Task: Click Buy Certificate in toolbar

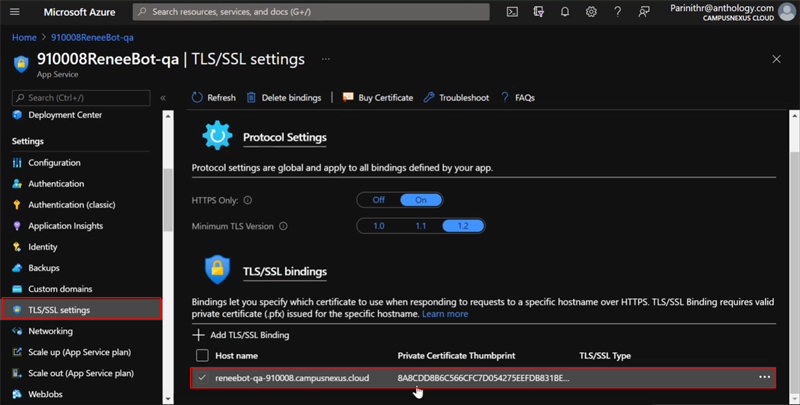Action: 378,97
